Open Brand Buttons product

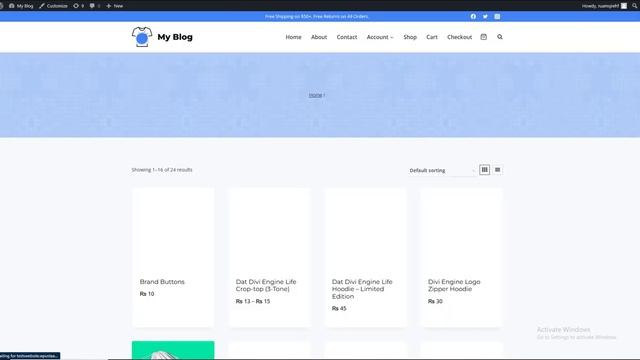[x=162, y=282]
